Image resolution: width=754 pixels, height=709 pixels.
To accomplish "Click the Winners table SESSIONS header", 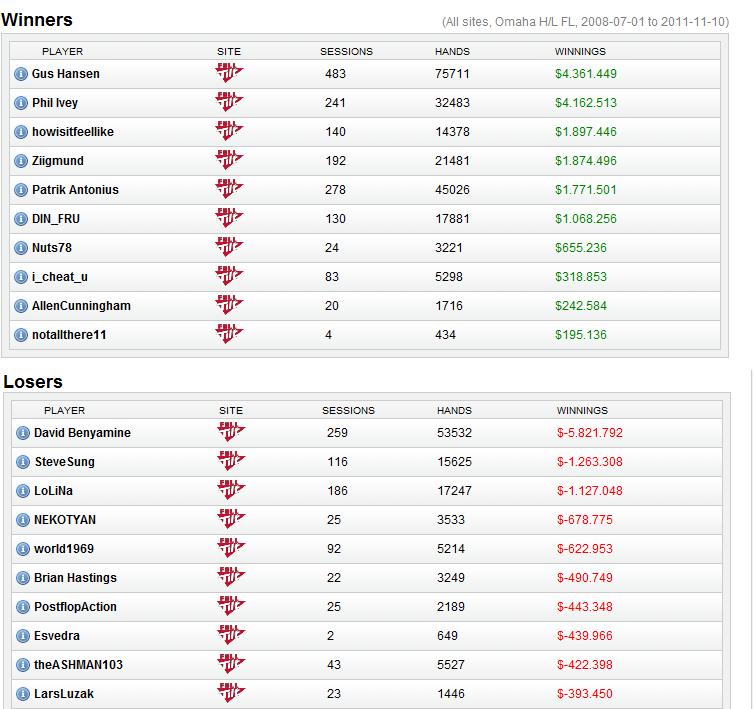I will coord(346,51).
